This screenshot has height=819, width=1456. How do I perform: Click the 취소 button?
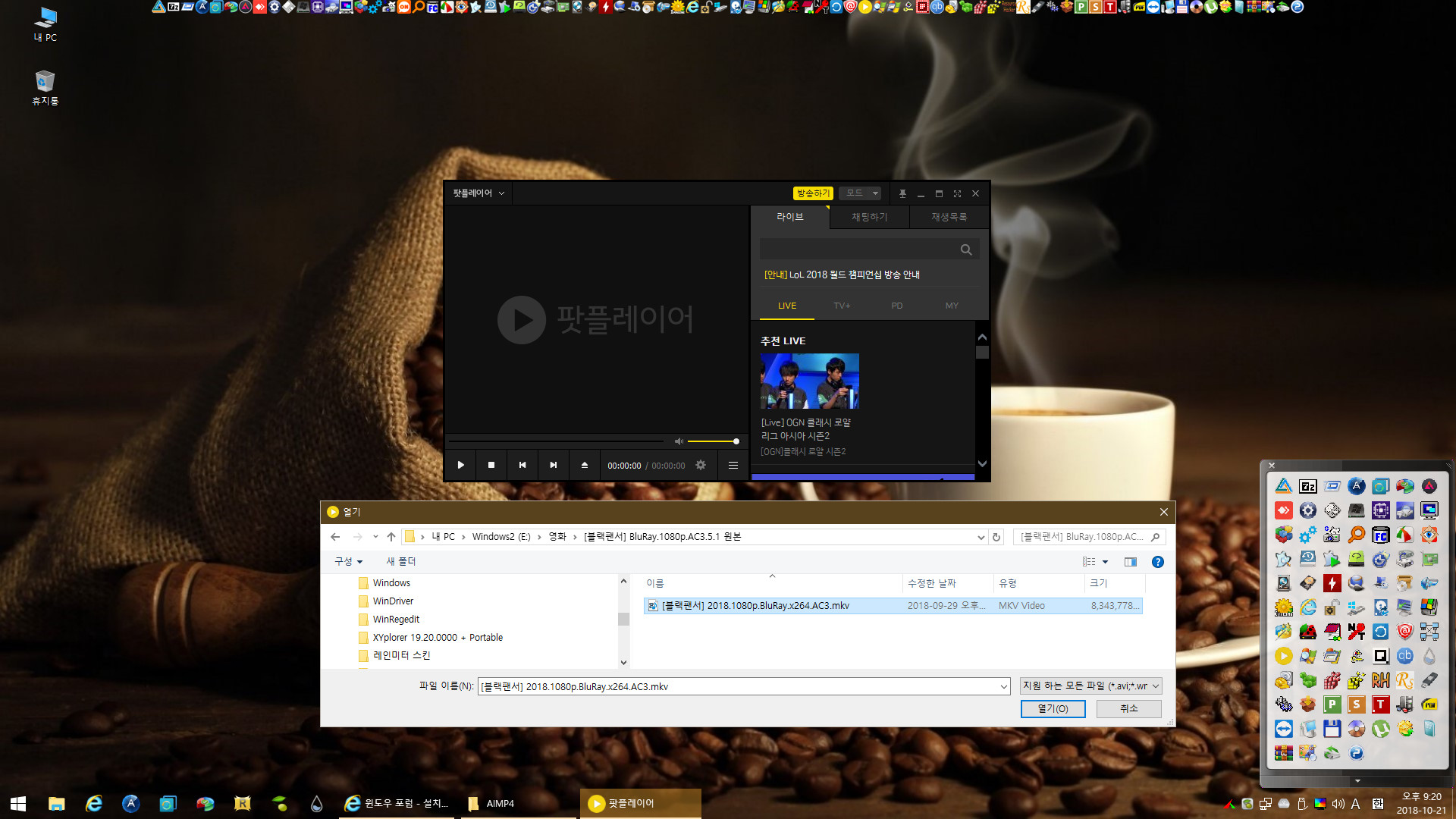(x=1129, y=709)
